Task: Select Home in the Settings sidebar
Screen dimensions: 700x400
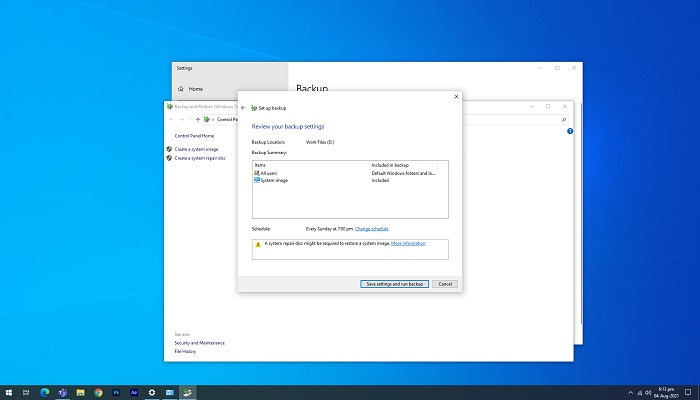Action: pyautogui.click(x=195, y=89)
